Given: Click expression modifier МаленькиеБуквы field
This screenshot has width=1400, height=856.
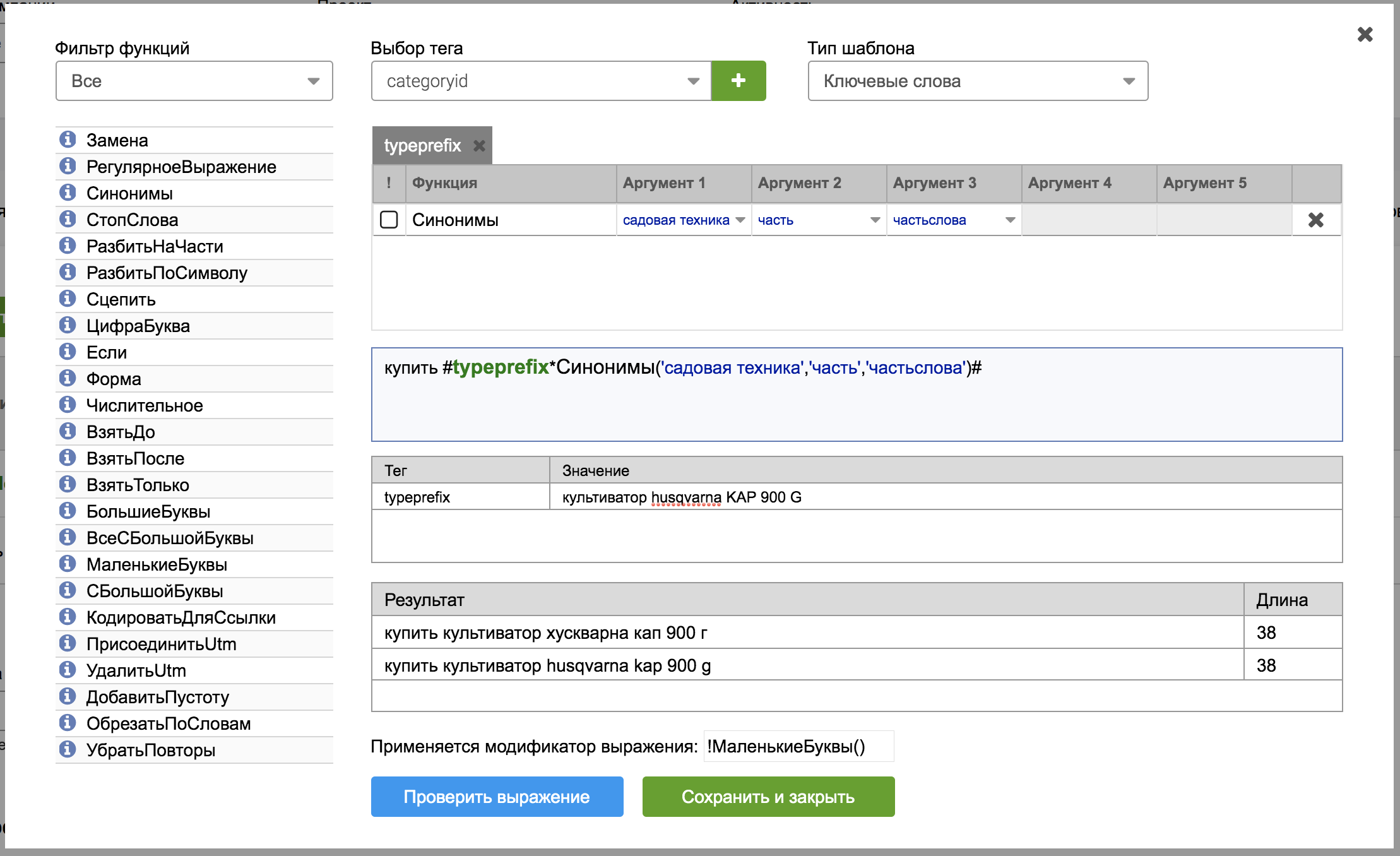Looking at the screenshot, I should 798,746.
